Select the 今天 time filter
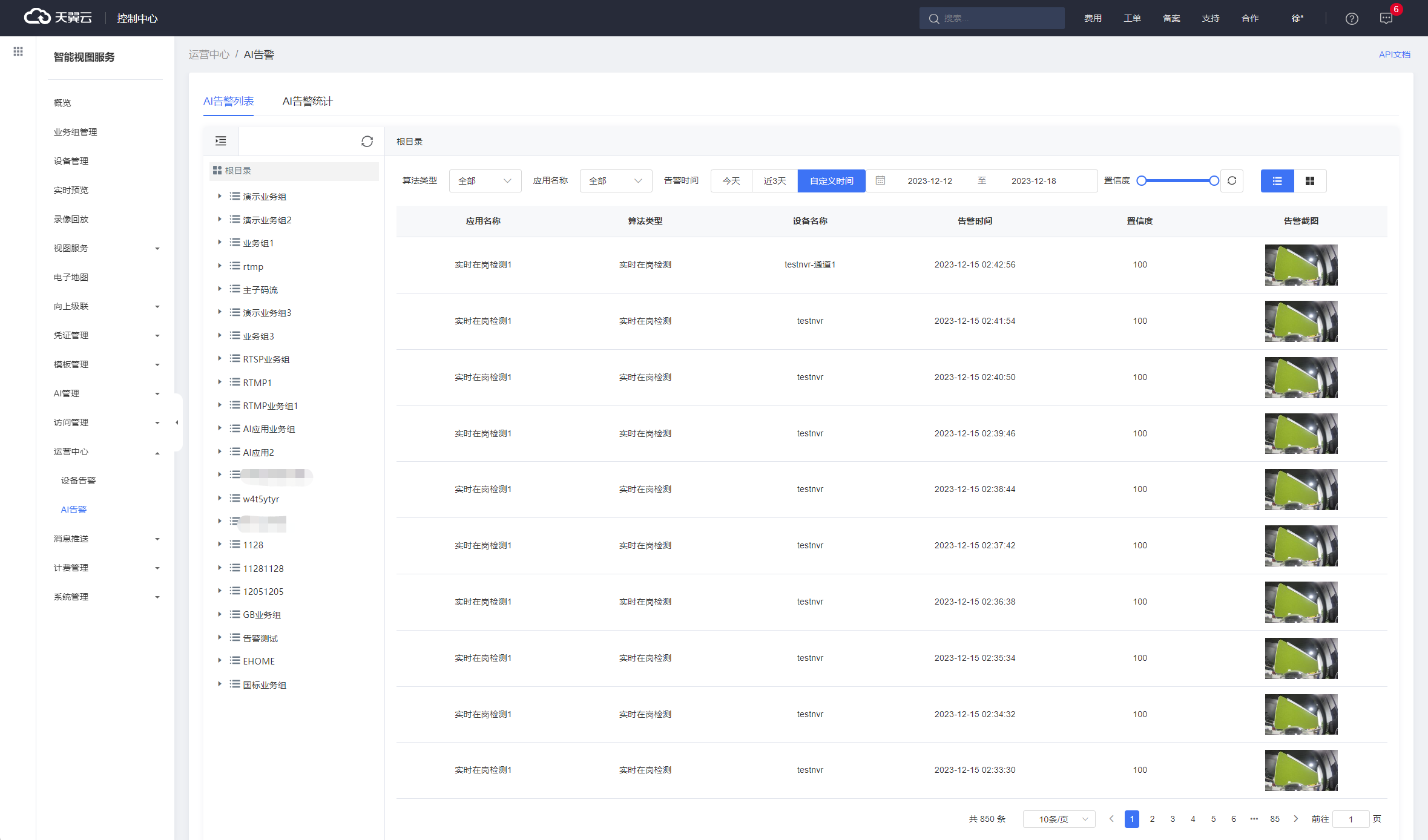This screenshot has width=1428, height=840. (x=731, y=181)
